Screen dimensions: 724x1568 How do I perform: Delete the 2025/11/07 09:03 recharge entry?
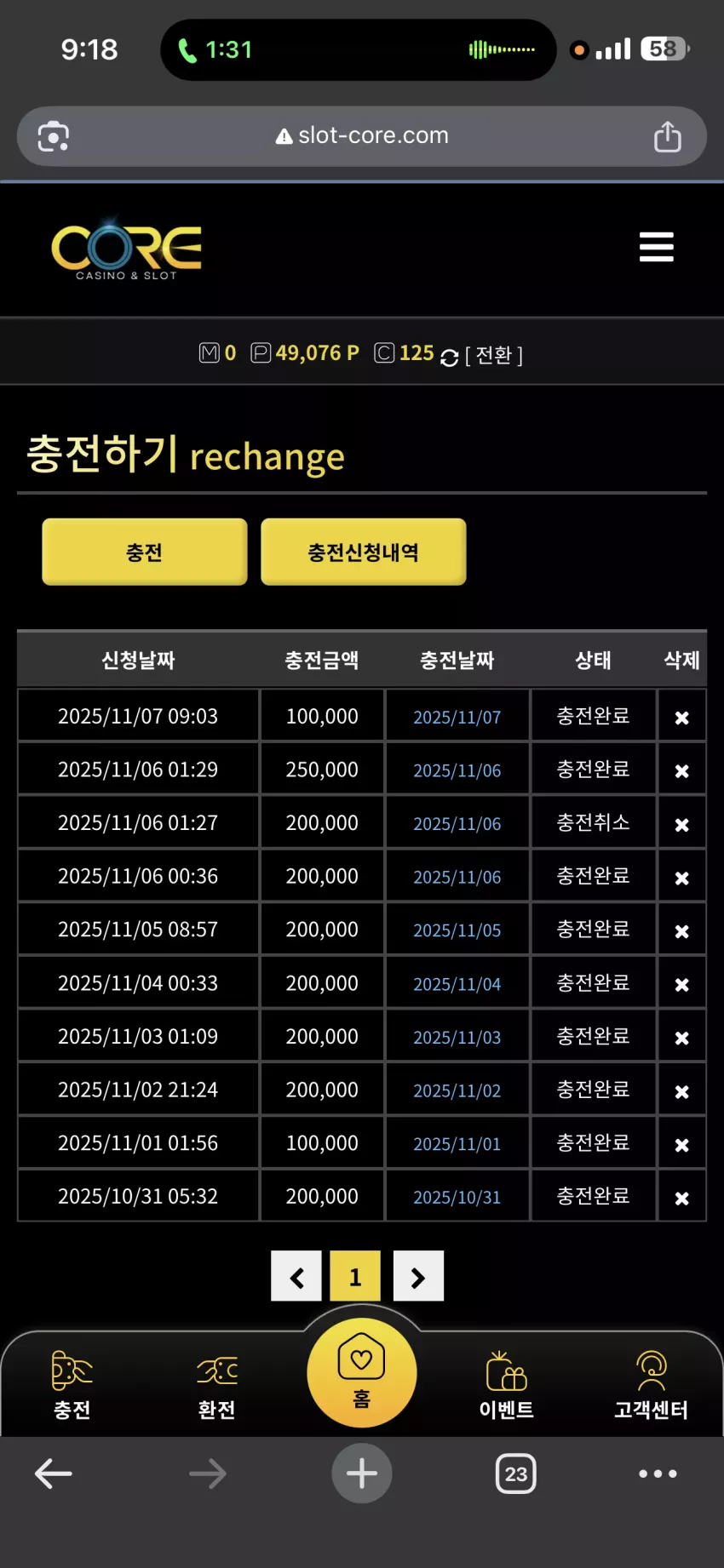click(x=681, y=718)
